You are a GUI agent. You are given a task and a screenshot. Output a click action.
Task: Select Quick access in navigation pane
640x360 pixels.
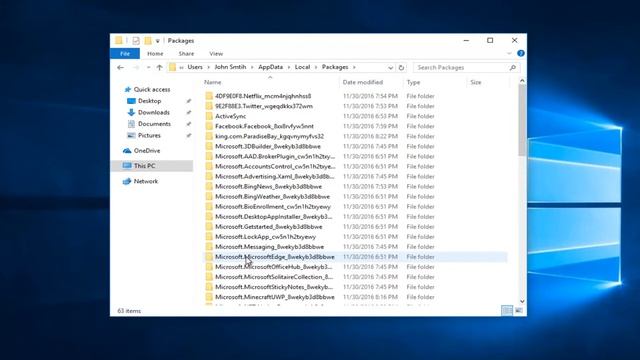(151, 89)
